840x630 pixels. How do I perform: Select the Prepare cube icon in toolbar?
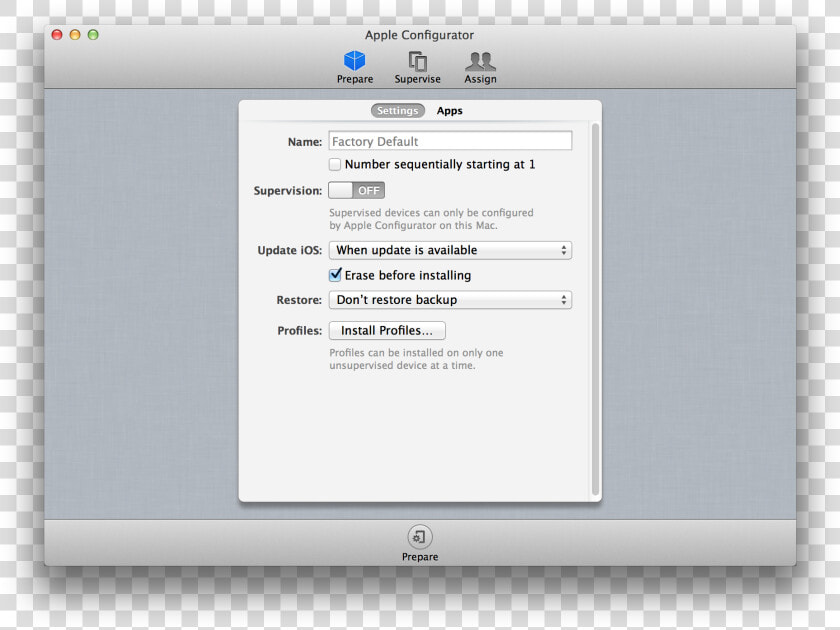tap(355, 61)
